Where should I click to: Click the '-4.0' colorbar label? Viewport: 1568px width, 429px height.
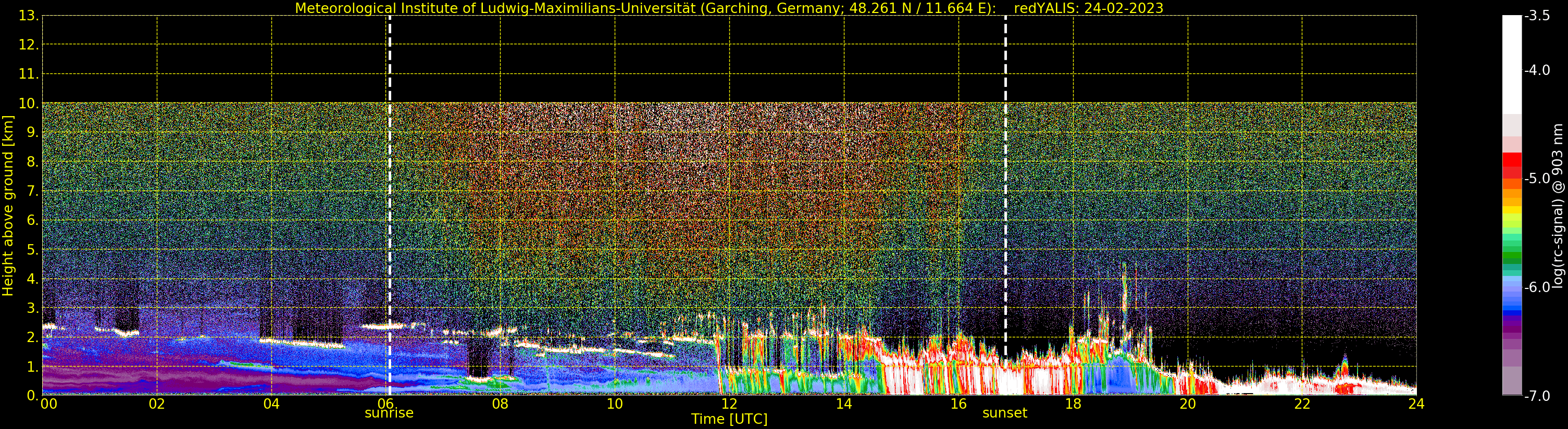click(x=1538, y=71)
